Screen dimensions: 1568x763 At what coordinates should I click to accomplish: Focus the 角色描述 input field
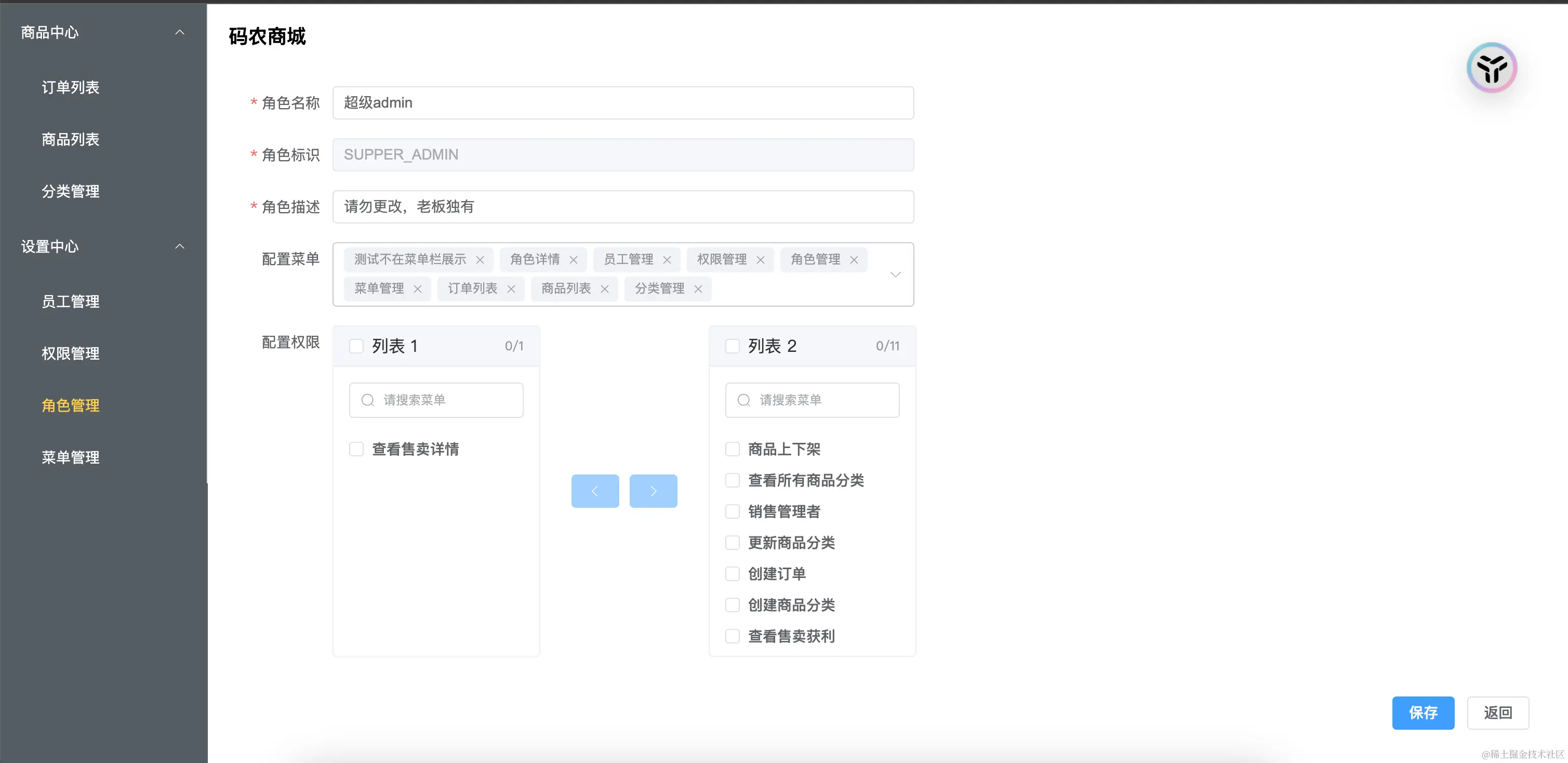(x=623, y=207)
